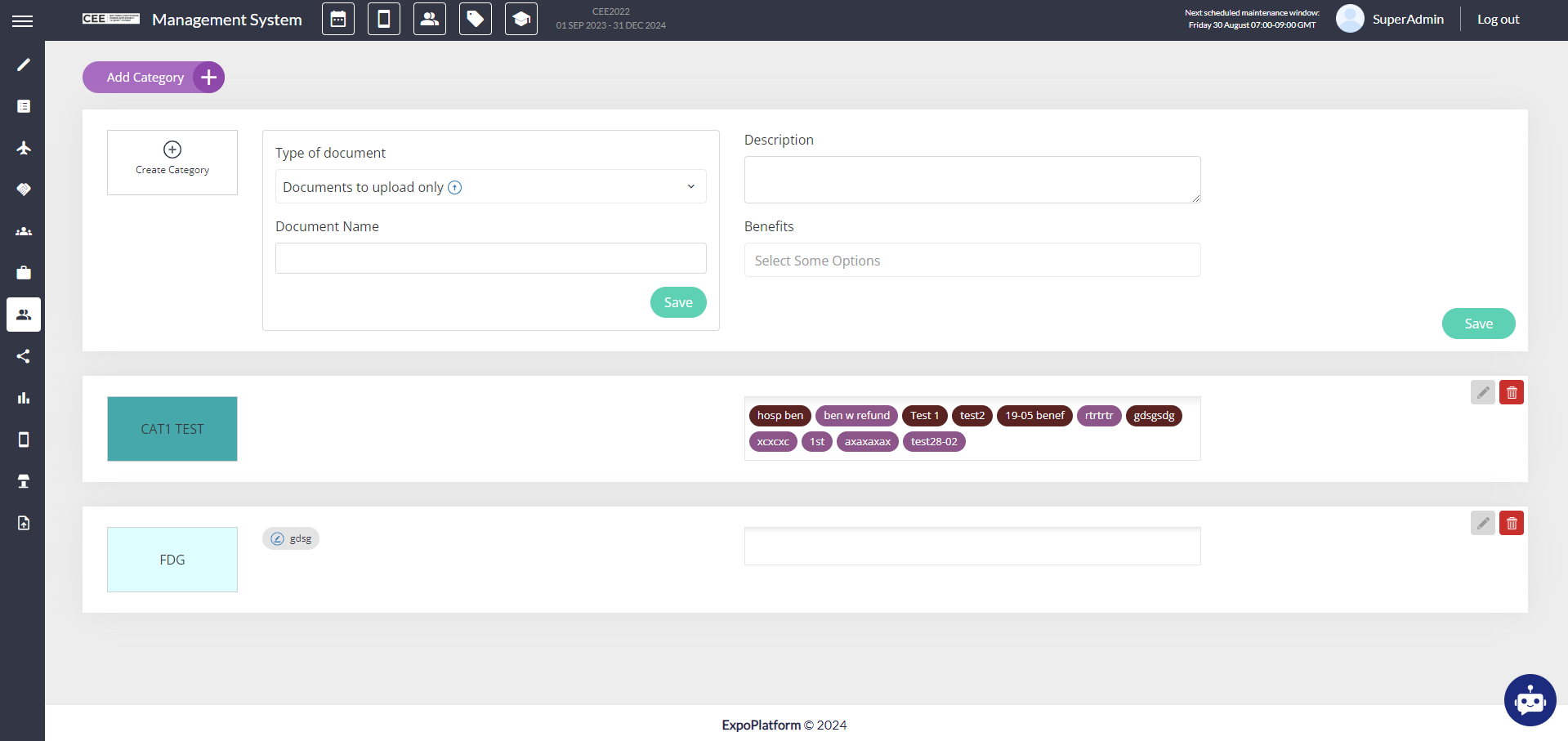Click the share icon in sidebar
The height and width of the screenshot is (741, 1568).
point(24,356)
